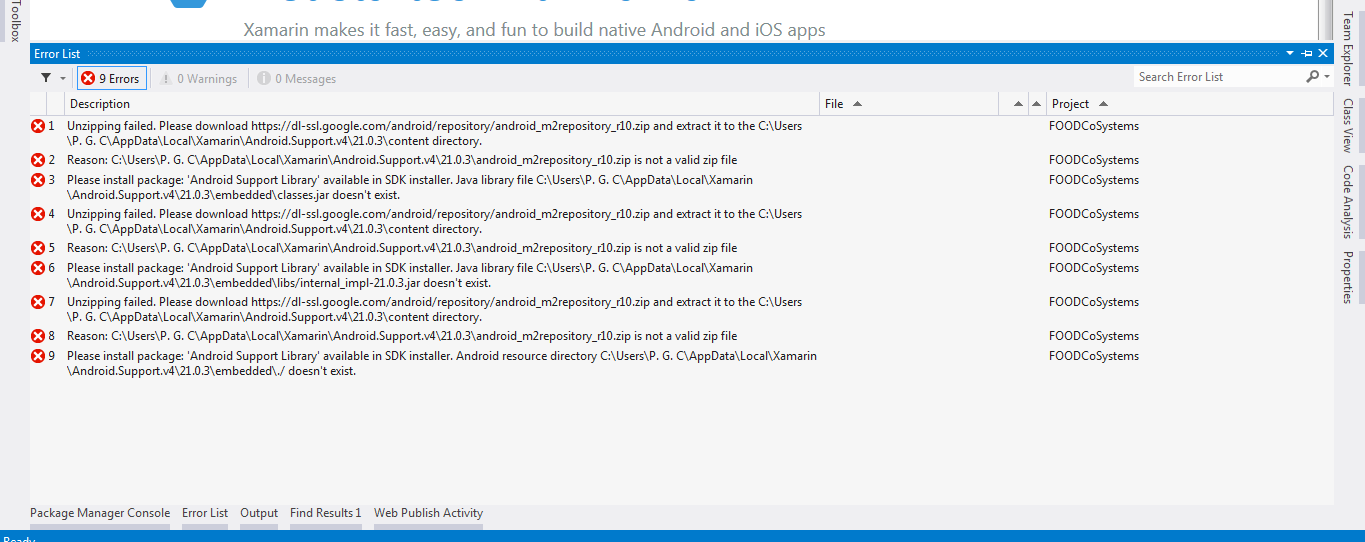1365x542 pixels.
Task: Open the Code Analysis side tab
Action: [x=1347, y=201]
